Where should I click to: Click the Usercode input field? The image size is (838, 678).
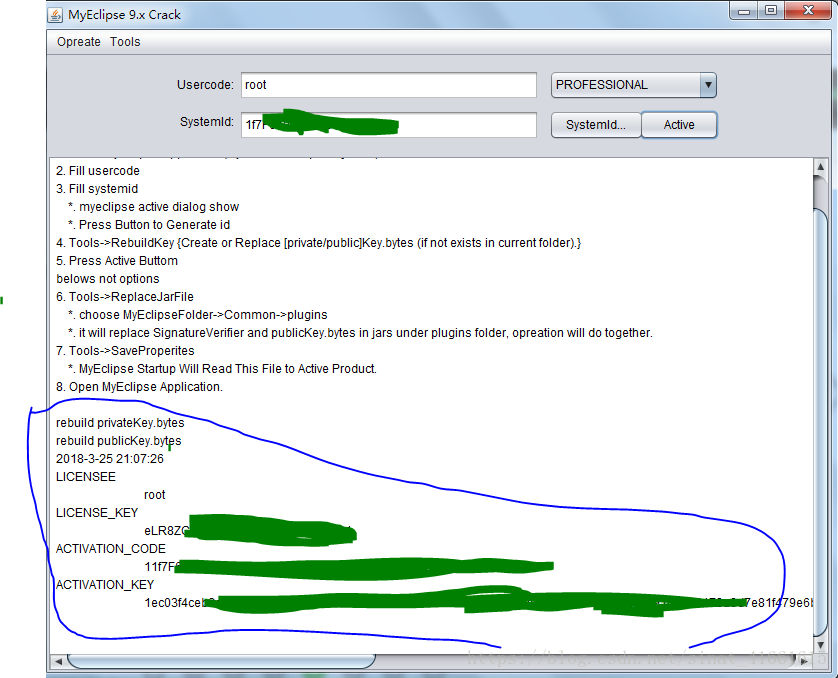(x=389, y=85)
